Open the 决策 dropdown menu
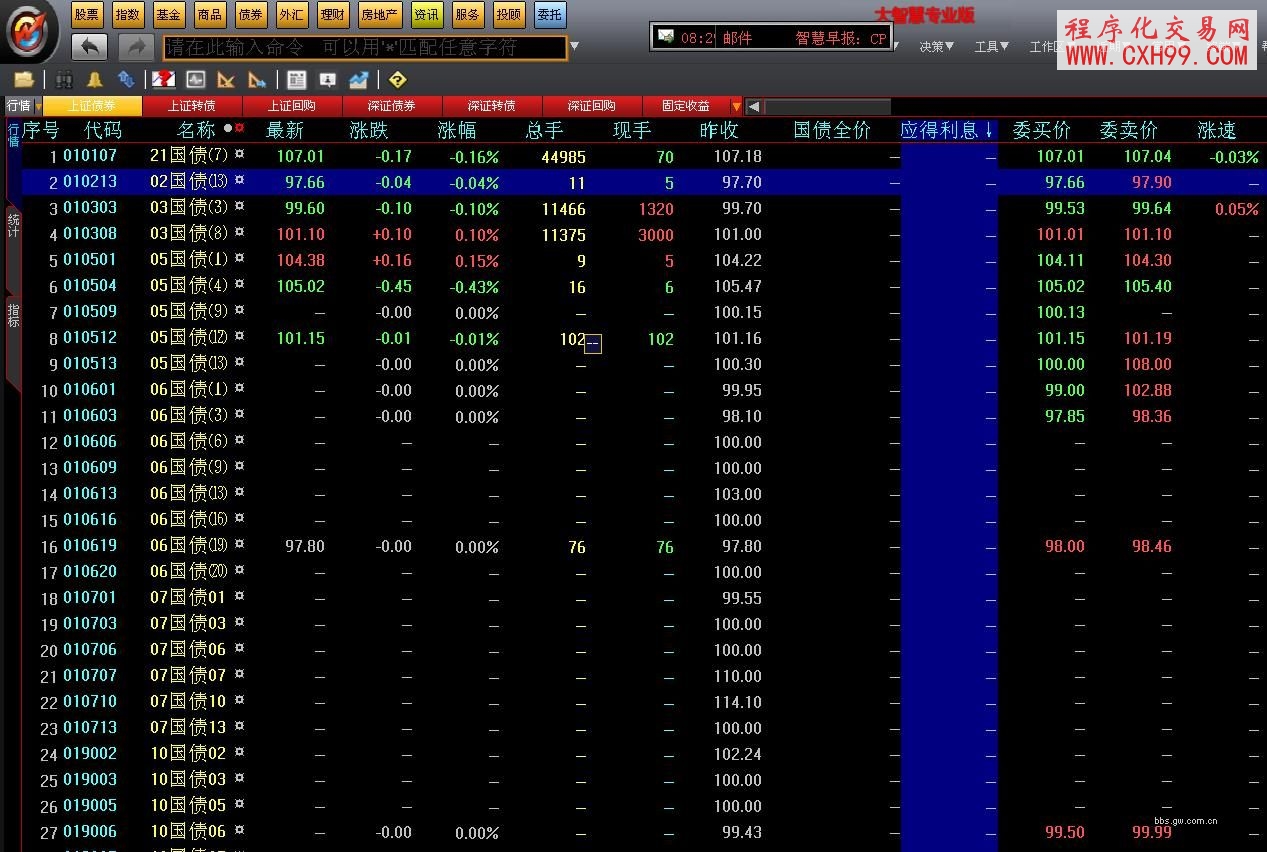The height and width of the screenshot is (852, 1267). (x=936, y=46)
